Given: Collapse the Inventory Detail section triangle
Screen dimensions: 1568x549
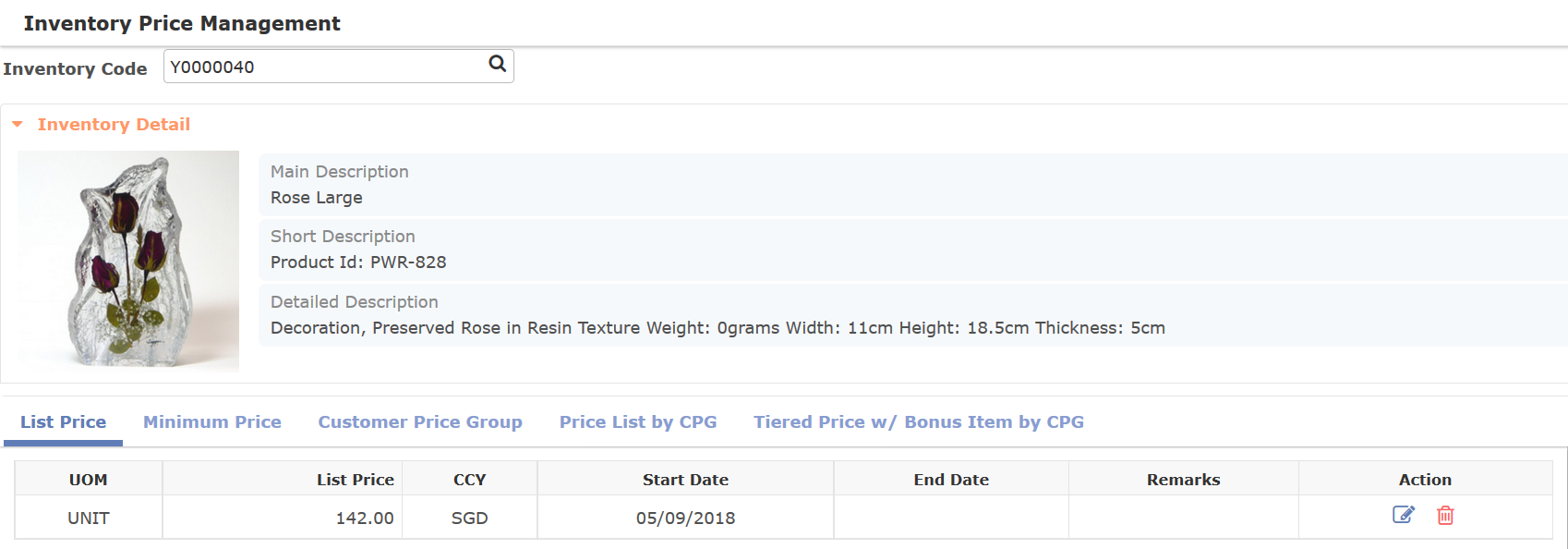Looking at the screenshot, I should (17, 124).
